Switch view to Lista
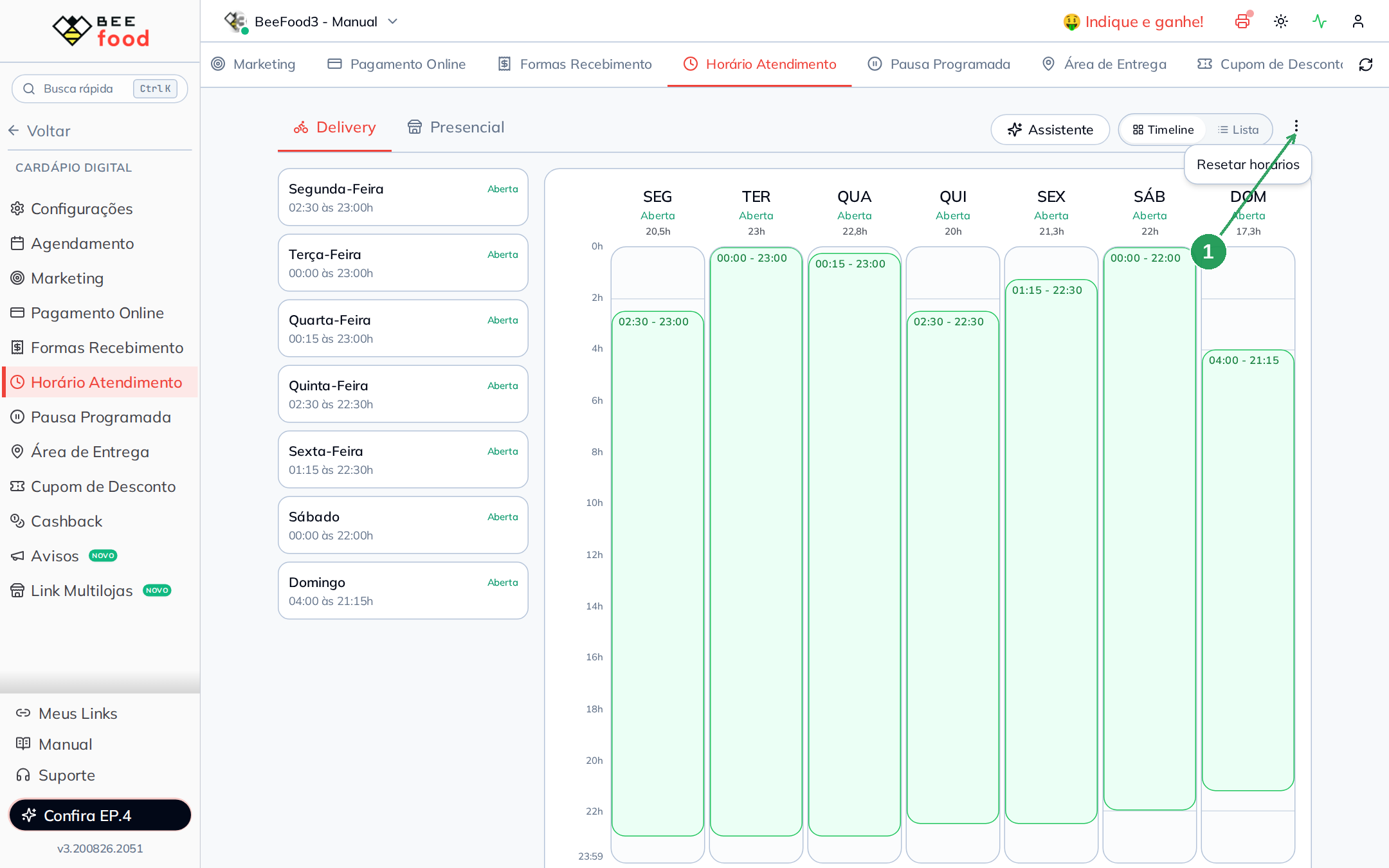Image resolution: width=1389 pixels, height=868 pixels. tap(1238, 130)
